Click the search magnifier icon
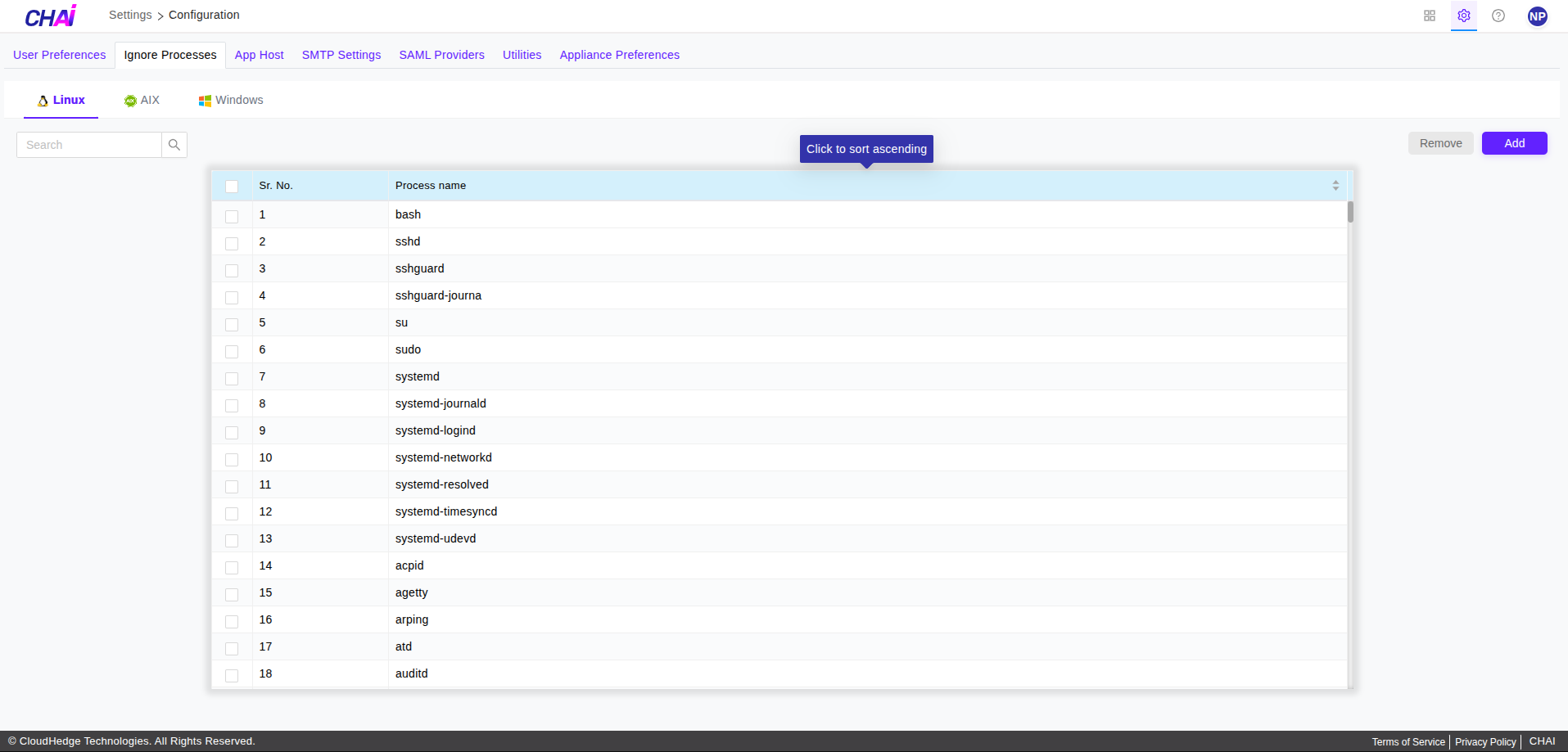 174,145
